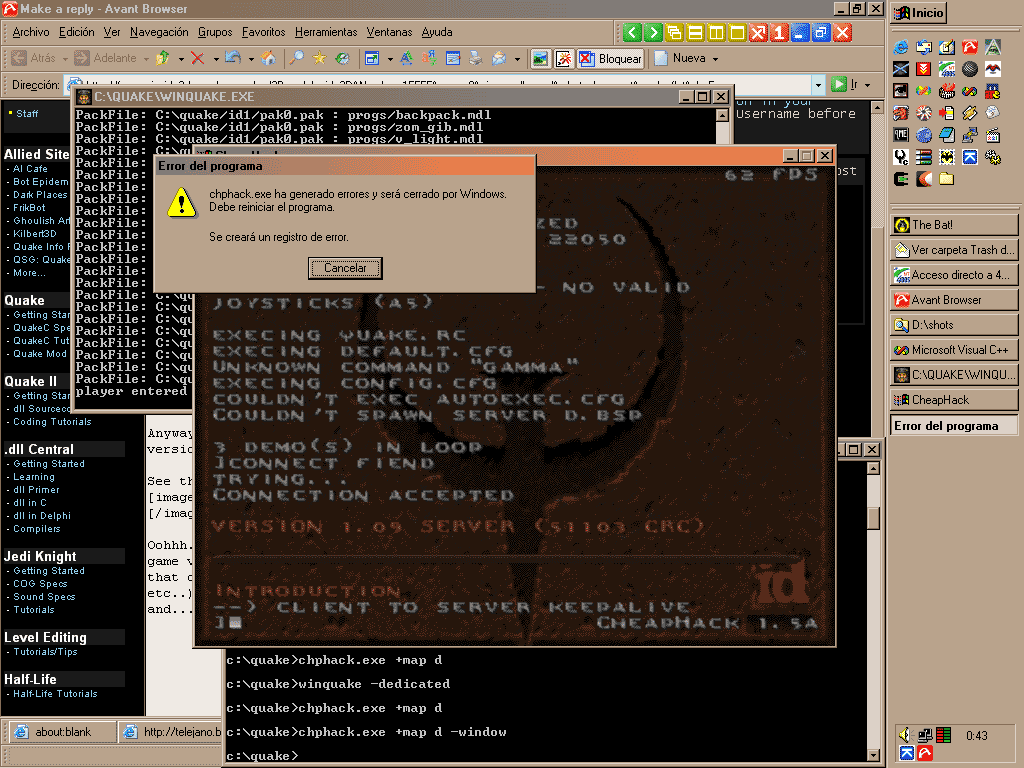Toggle the Flash blocking button before Bloquear
1024x768 pixels.
tap(564, 59)
